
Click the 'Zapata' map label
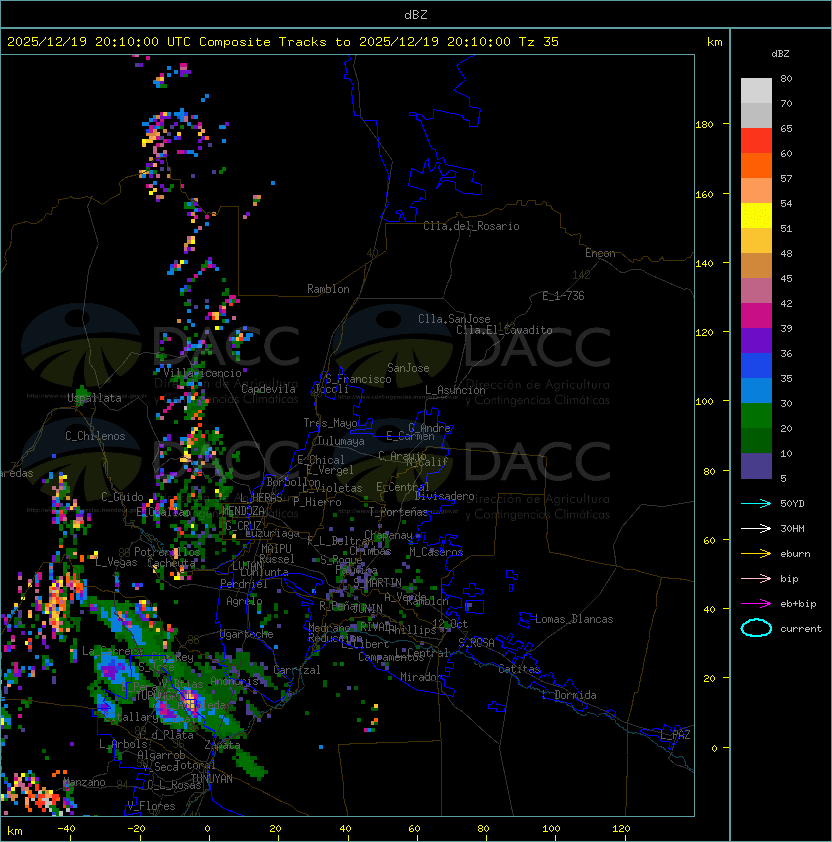222,745
